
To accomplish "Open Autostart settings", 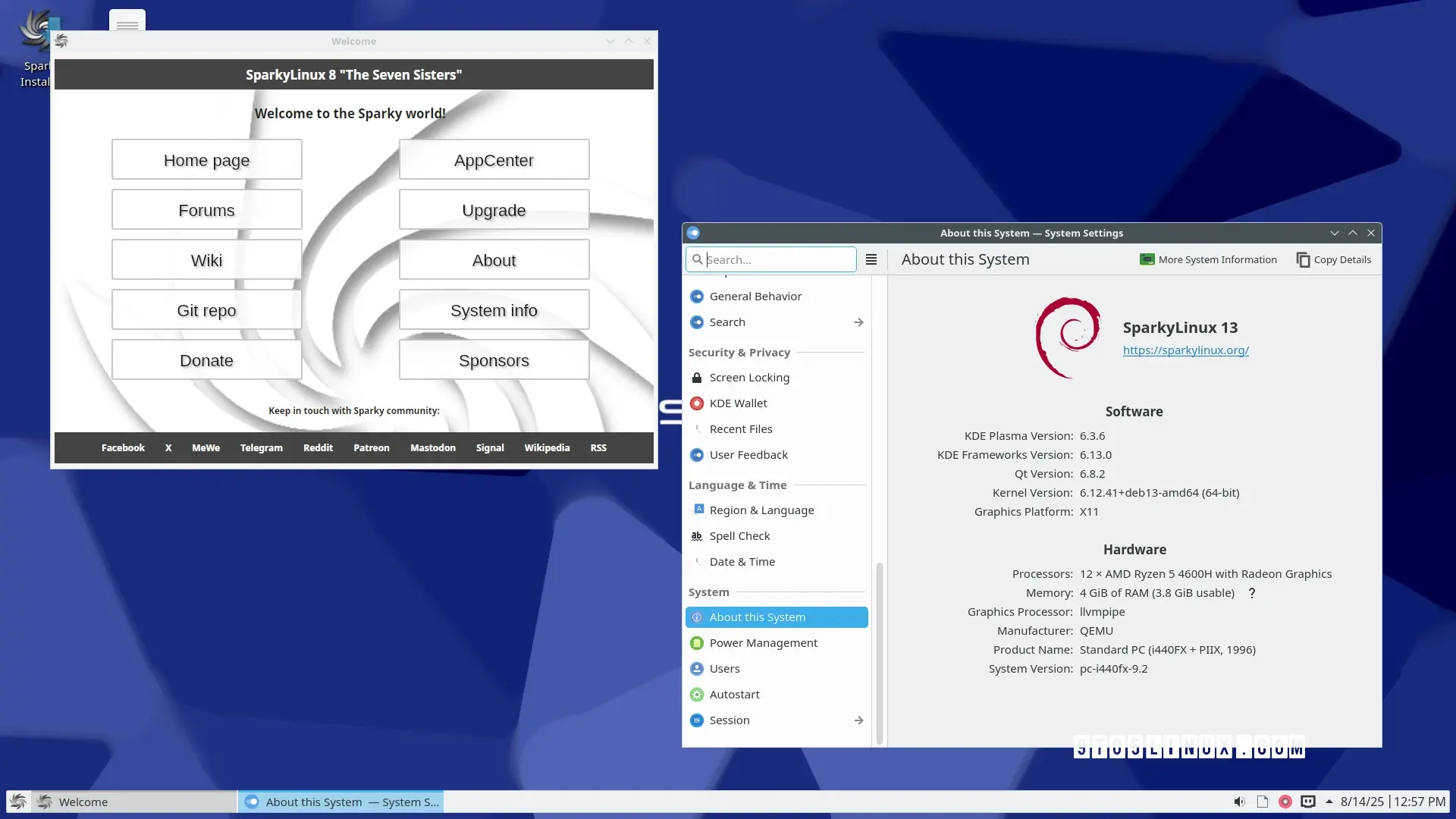I will (777, 695).
